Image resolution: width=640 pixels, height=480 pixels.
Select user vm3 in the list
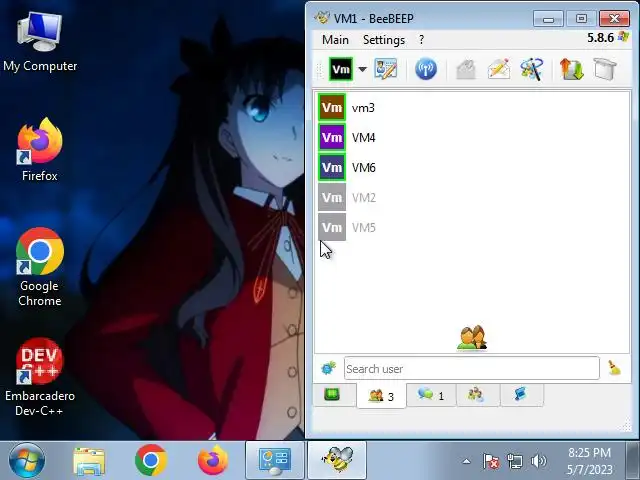[472, 107]
